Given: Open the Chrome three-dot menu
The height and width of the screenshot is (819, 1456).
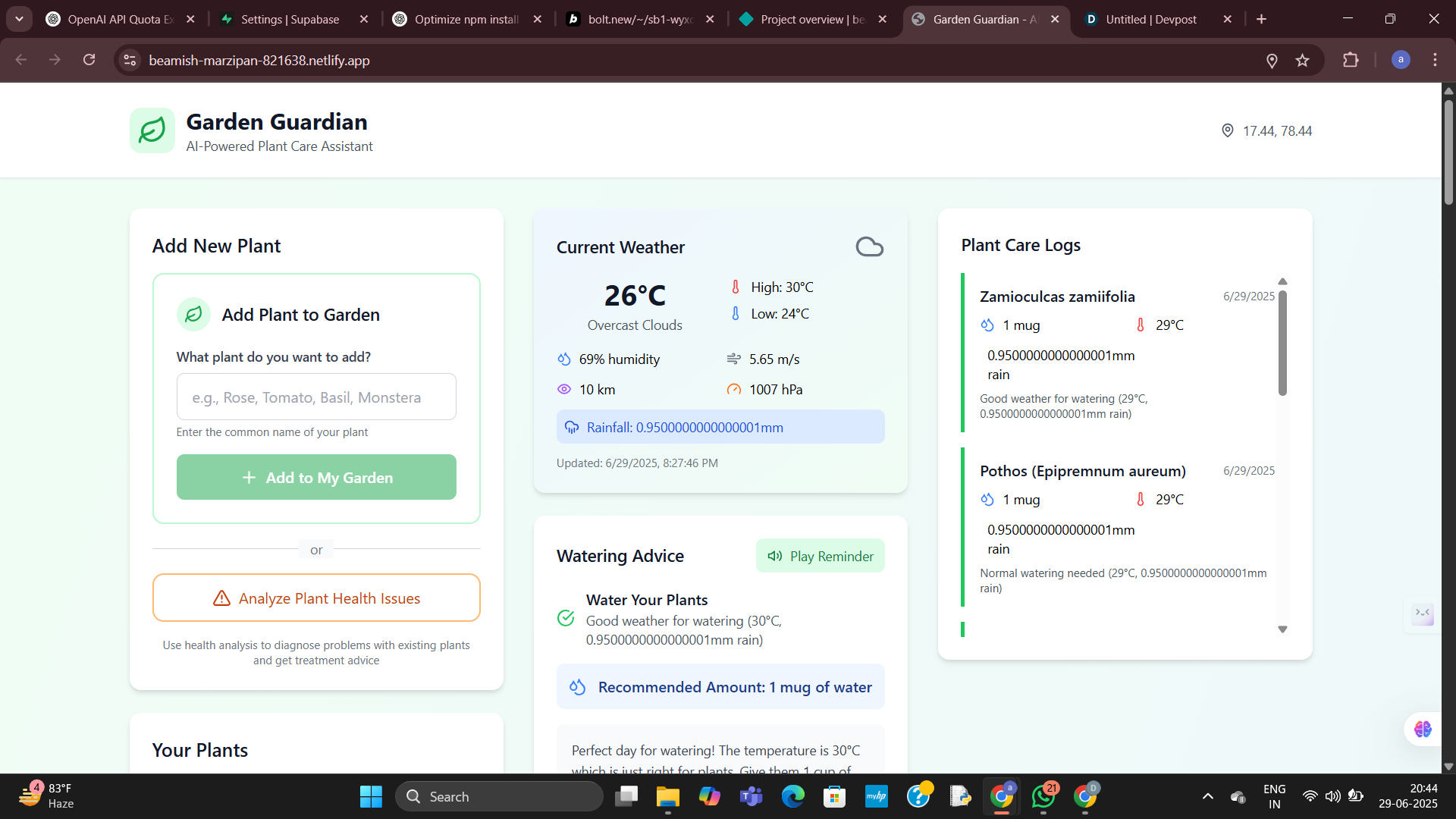Looking at the screenshot, I should click(1435, 60).
